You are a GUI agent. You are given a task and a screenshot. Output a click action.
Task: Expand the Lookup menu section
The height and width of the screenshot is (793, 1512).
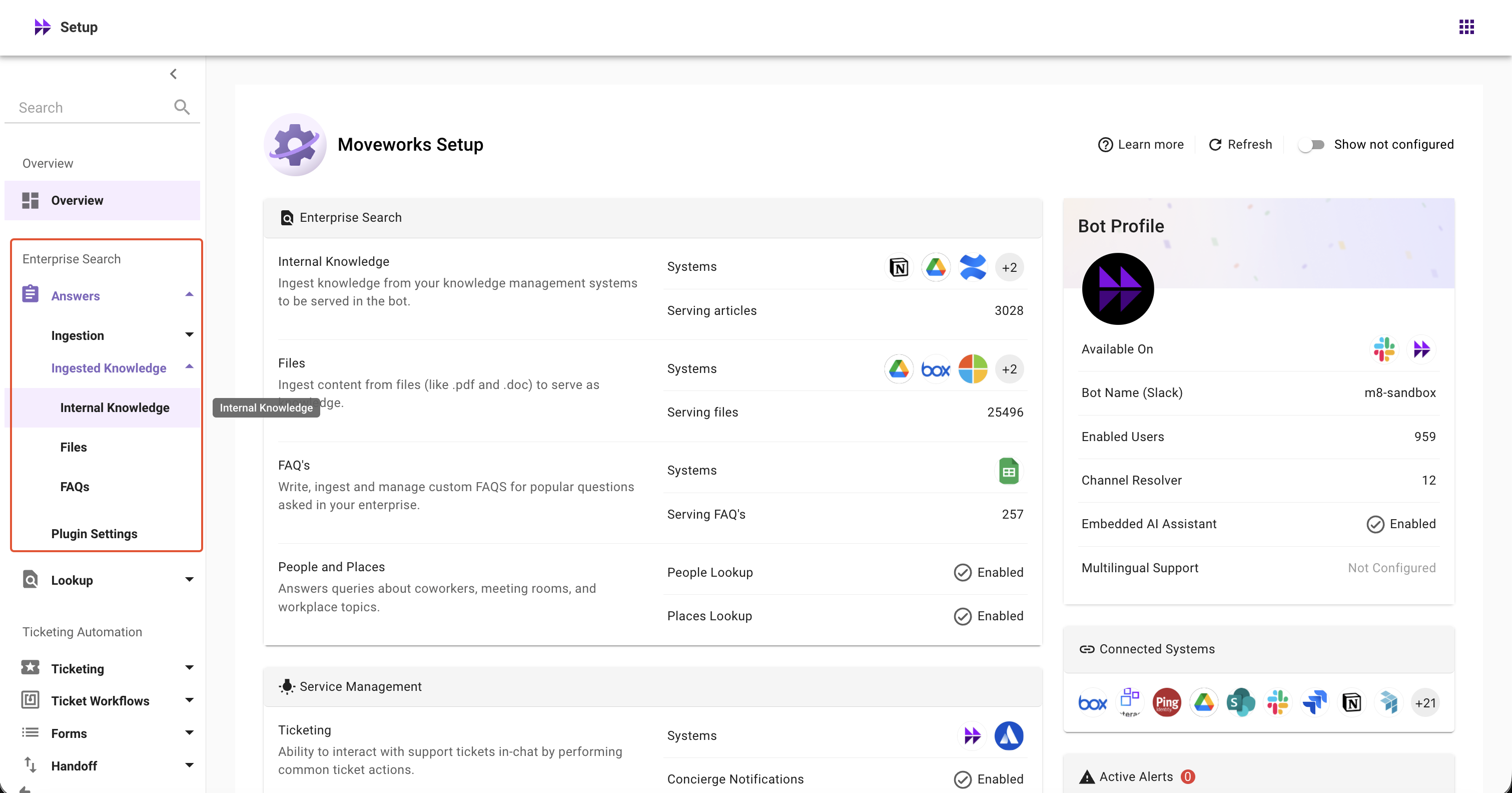click(x=189, y=580)
